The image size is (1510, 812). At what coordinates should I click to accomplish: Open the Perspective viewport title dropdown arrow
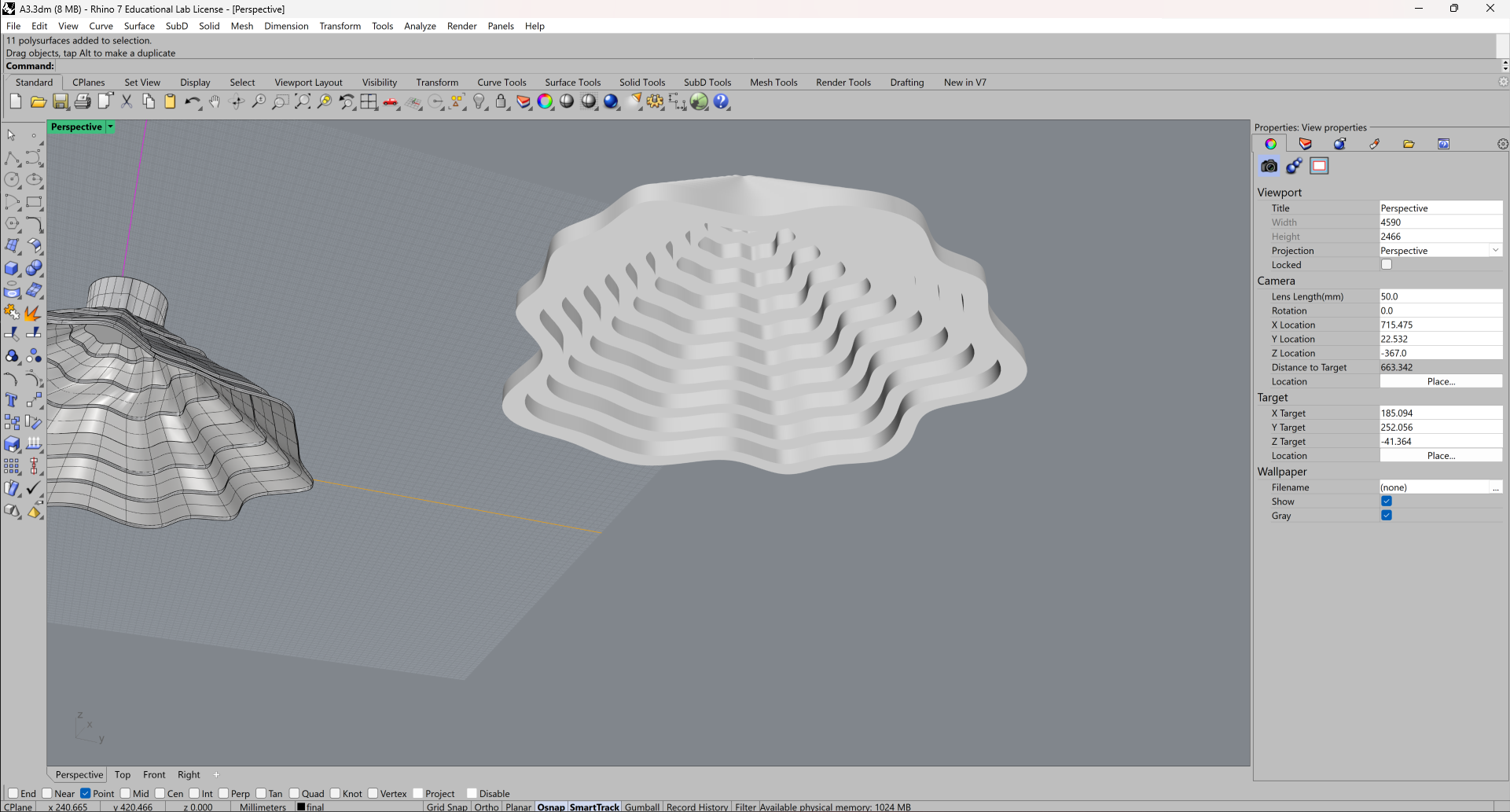coord(111,127)
